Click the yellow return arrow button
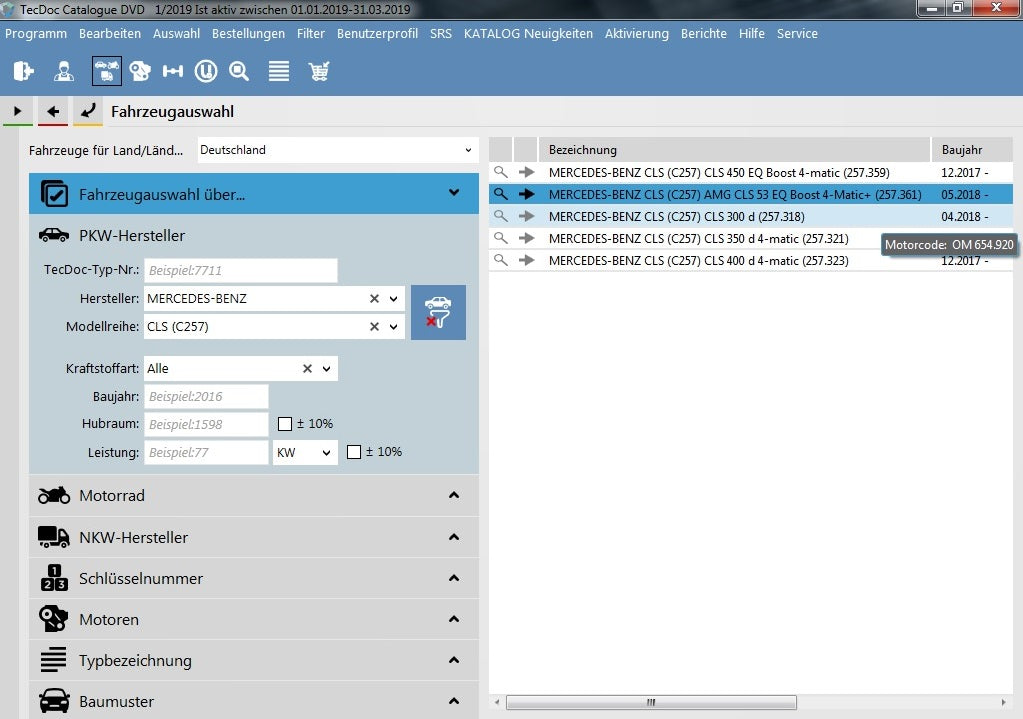1023x719 pixels. click(x=87, y=112)
